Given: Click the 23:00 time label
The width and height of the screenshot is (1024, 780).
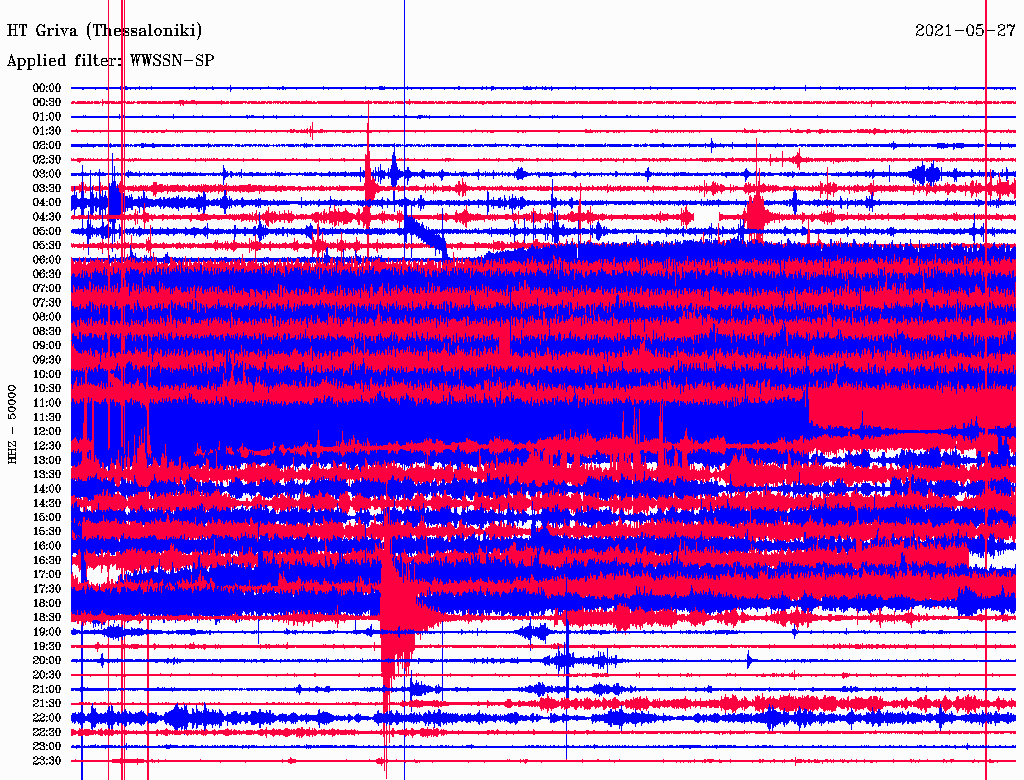Looking at the screenshot, I should 47,746.
